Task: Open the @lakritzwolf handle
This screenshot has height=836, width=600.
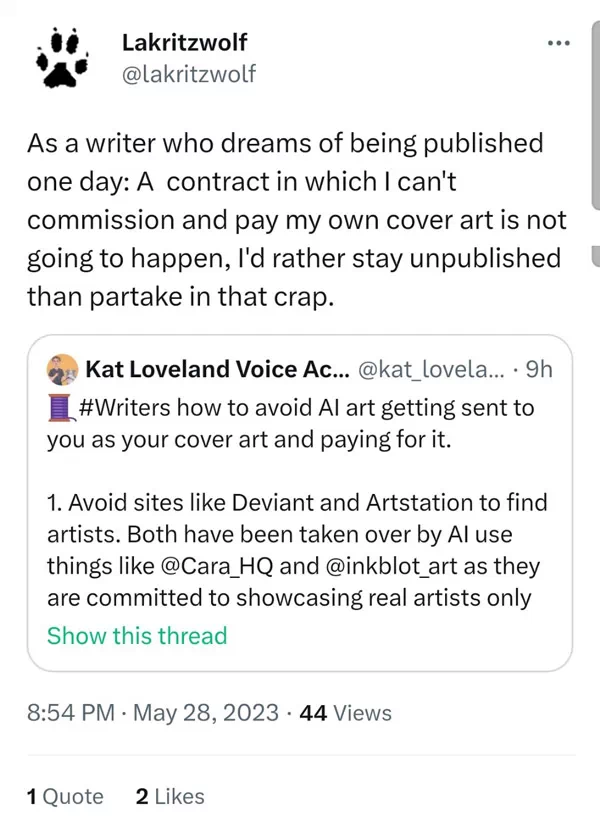Action: 188,73
